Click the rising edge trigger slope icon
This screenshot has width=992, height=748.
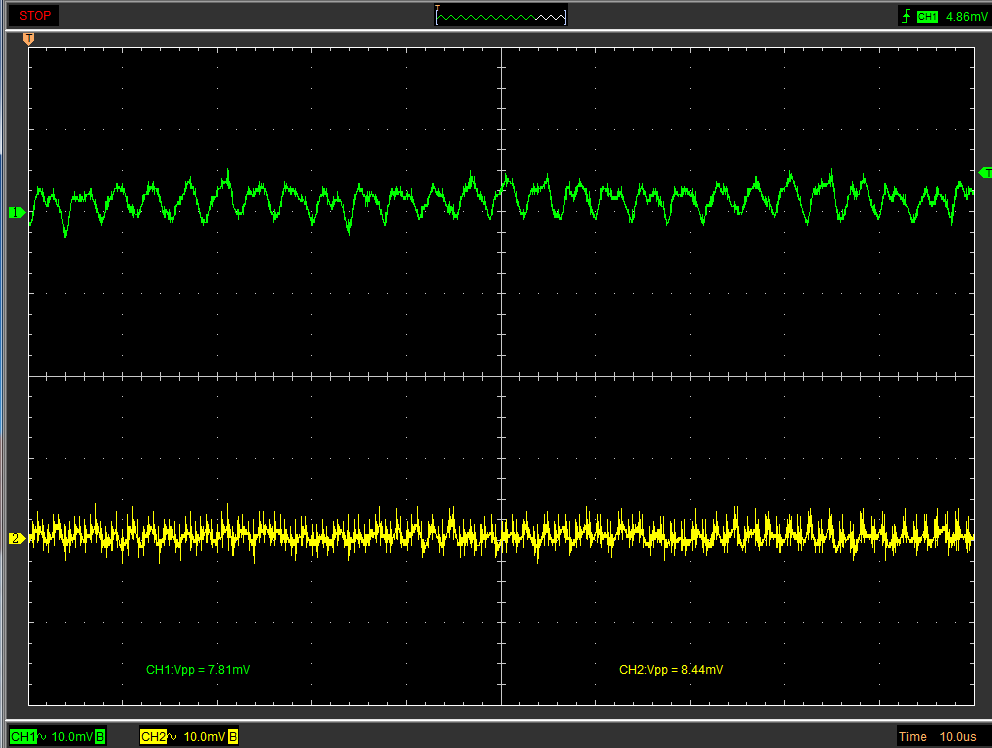click(906, 16)
